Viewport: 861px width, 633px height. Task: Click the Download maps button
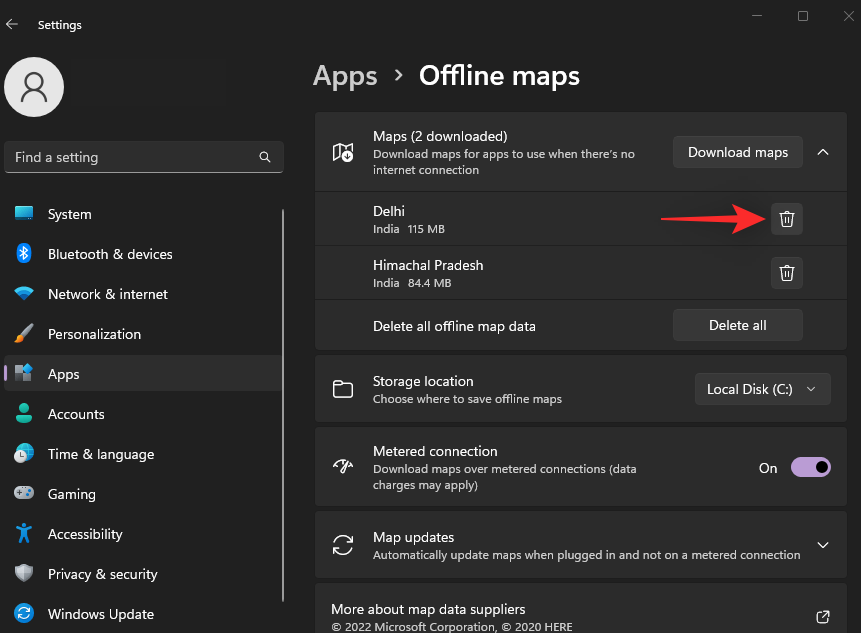pos(737,152)
